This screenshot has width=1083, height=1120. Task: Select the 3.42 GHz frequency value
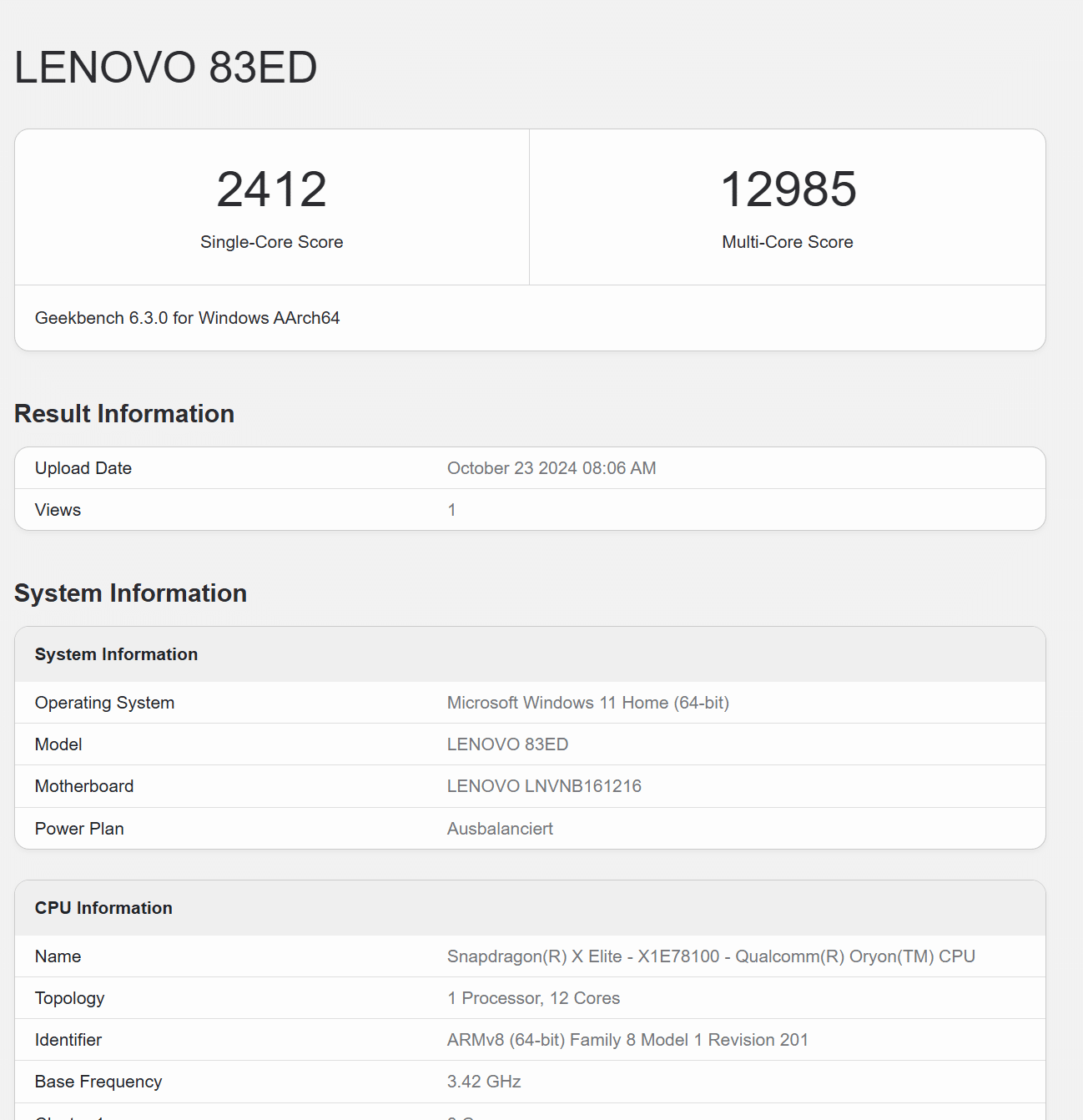point(485,1082)
